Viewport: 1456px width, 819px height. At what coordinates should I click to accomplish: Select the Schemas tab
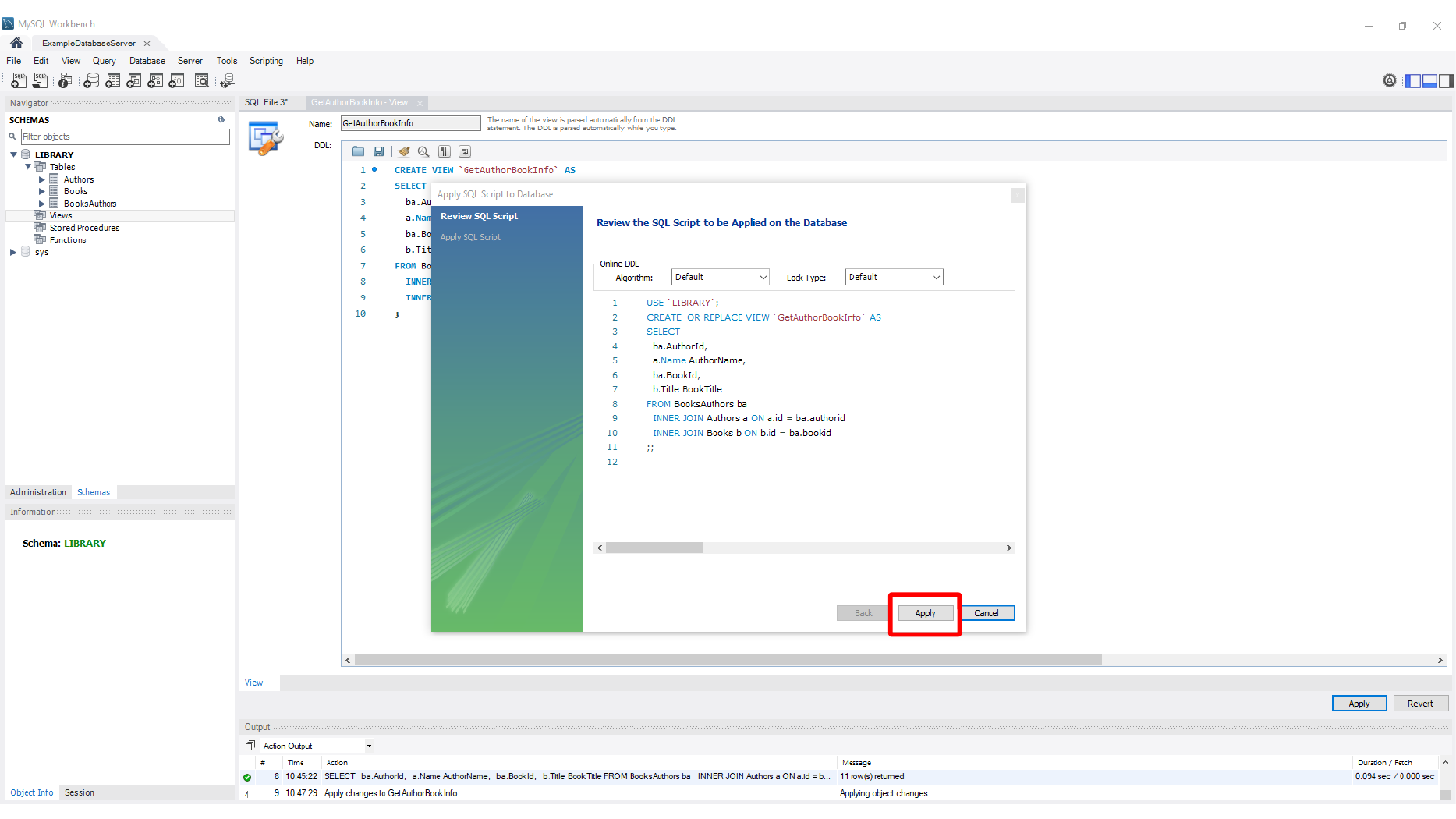click(94, 491)
